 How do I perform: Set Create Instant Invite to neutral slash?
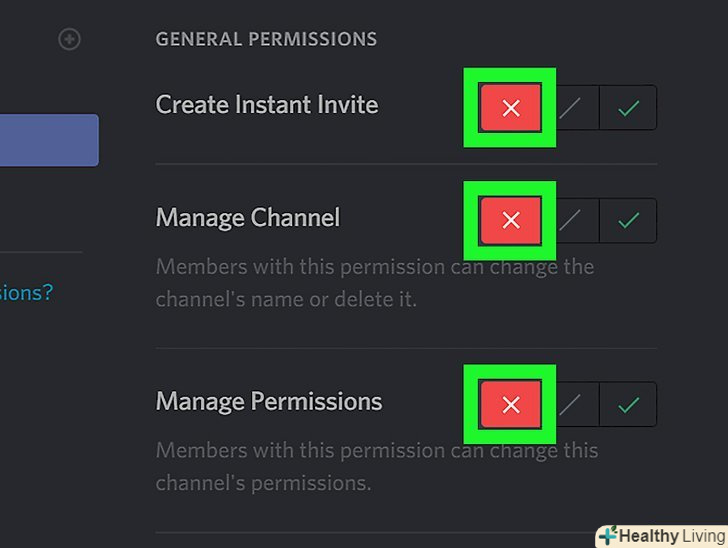tap(570, 108)
